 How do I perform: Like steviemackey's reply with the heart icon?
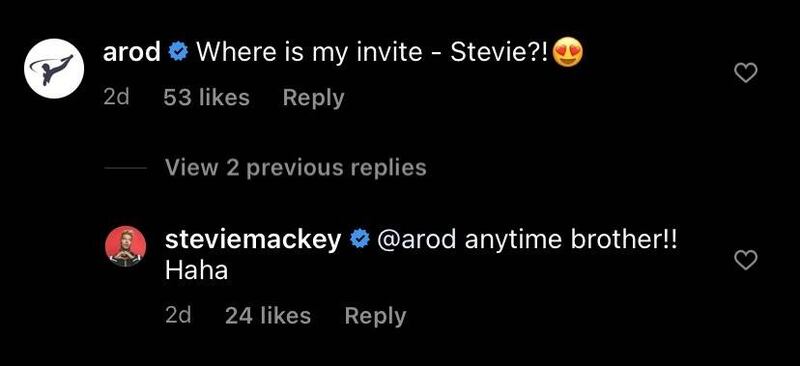pyautogui.click(x=745, y=260)
